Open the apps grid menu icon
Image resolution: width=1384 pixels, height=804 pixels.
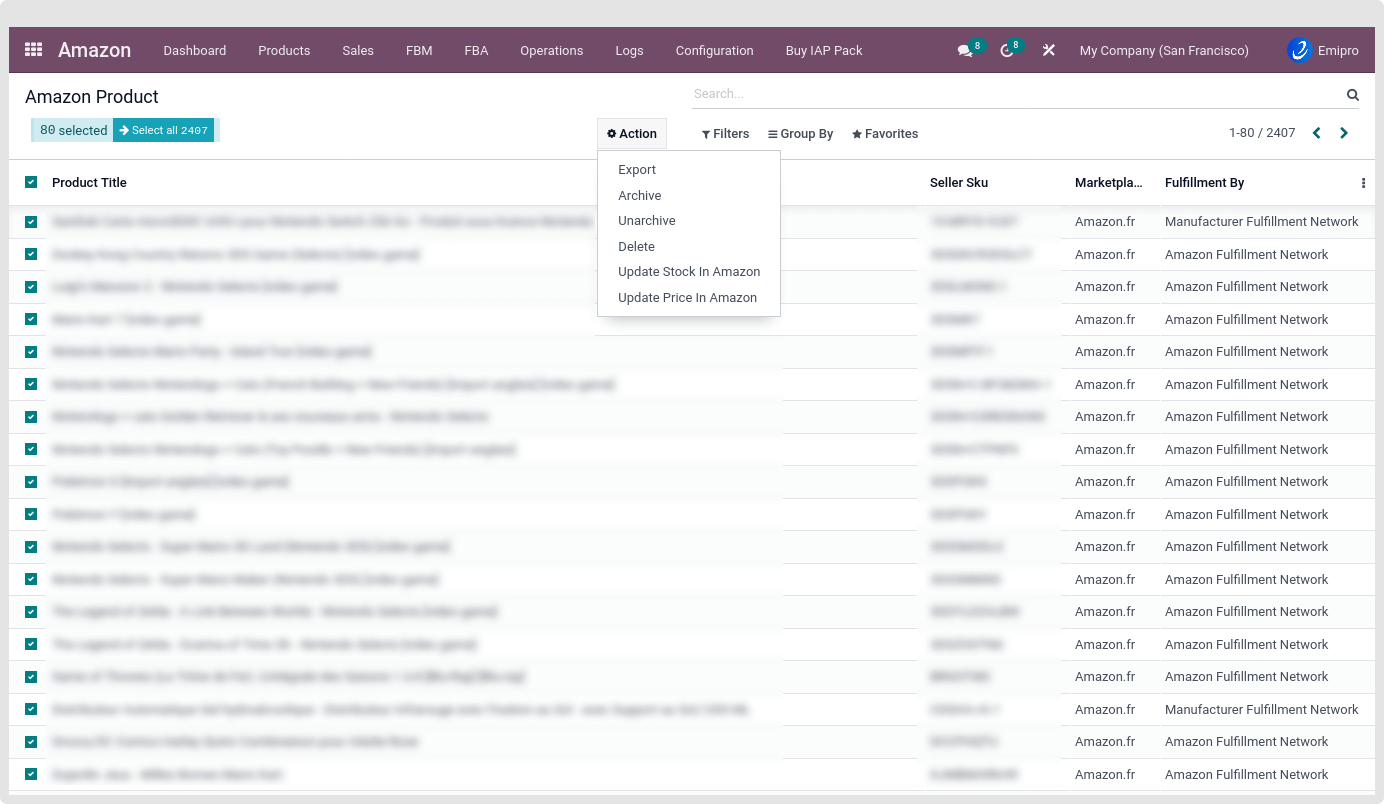click(x=33, y=50)
